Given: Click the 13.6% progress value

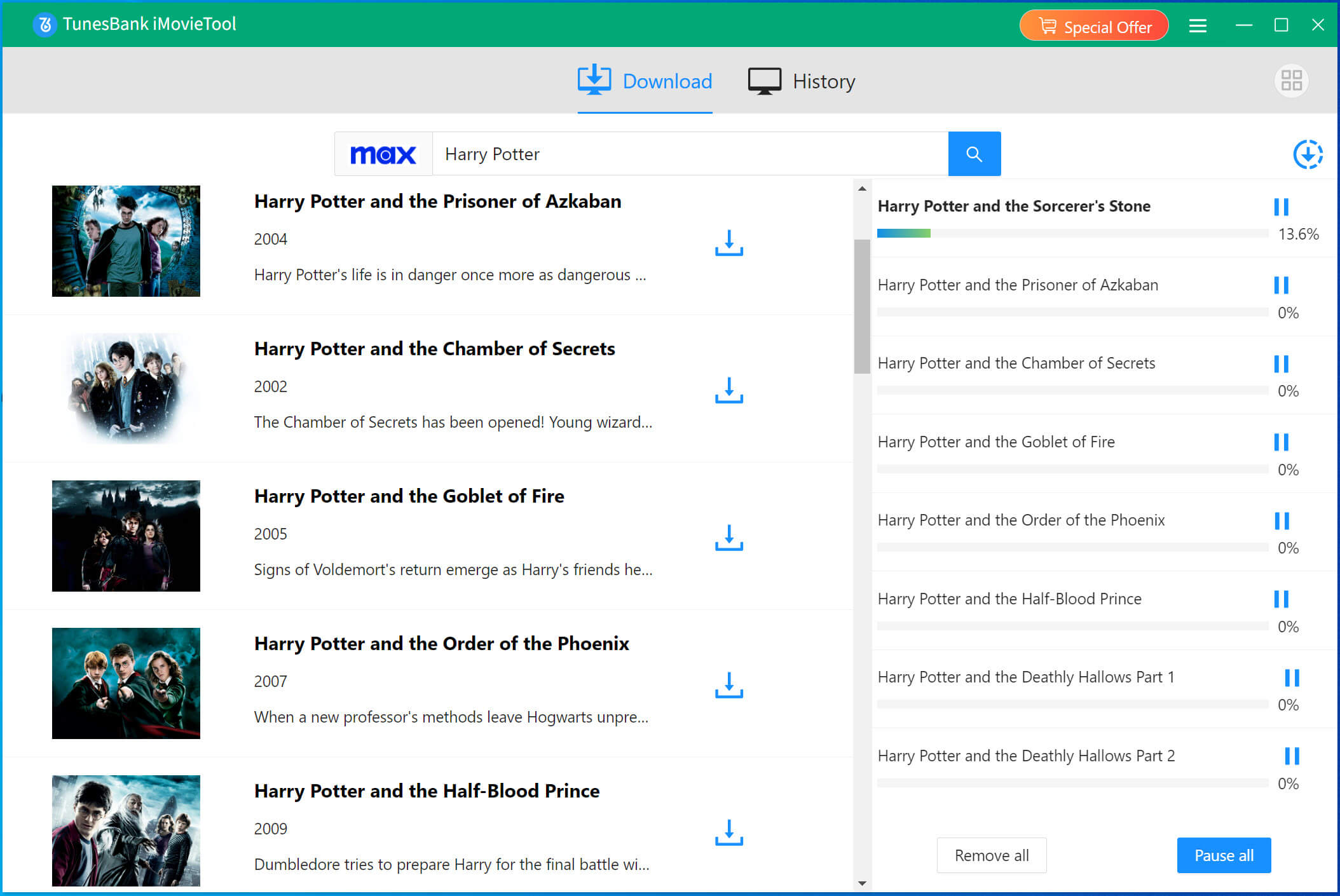Looking at the screenshot, I should [1298, 234].
